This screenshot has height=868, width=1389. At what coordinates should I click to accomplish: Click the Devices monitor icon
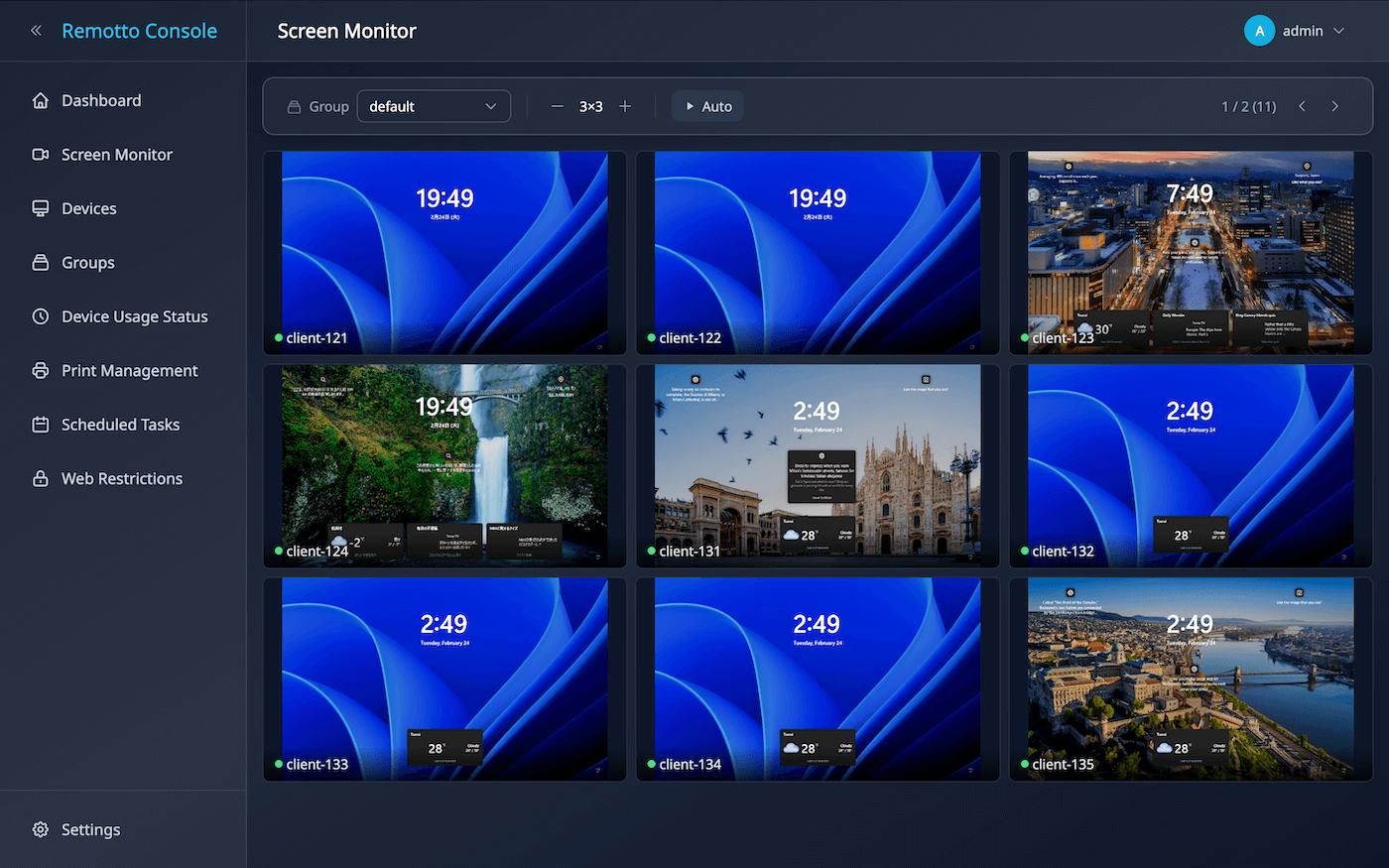(41, 208)
